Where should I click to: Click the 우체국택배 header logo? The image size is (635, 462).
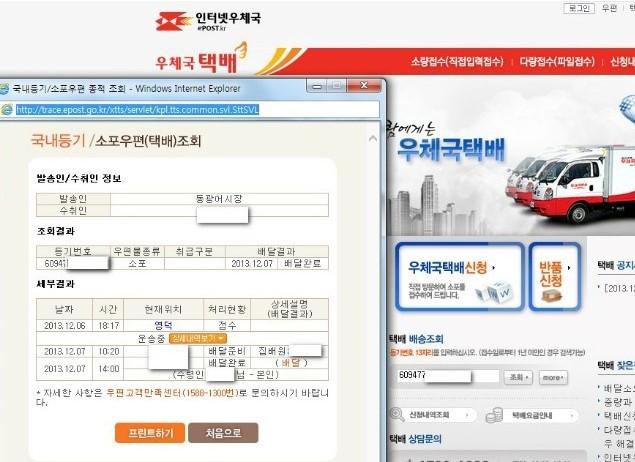point(201,60)
